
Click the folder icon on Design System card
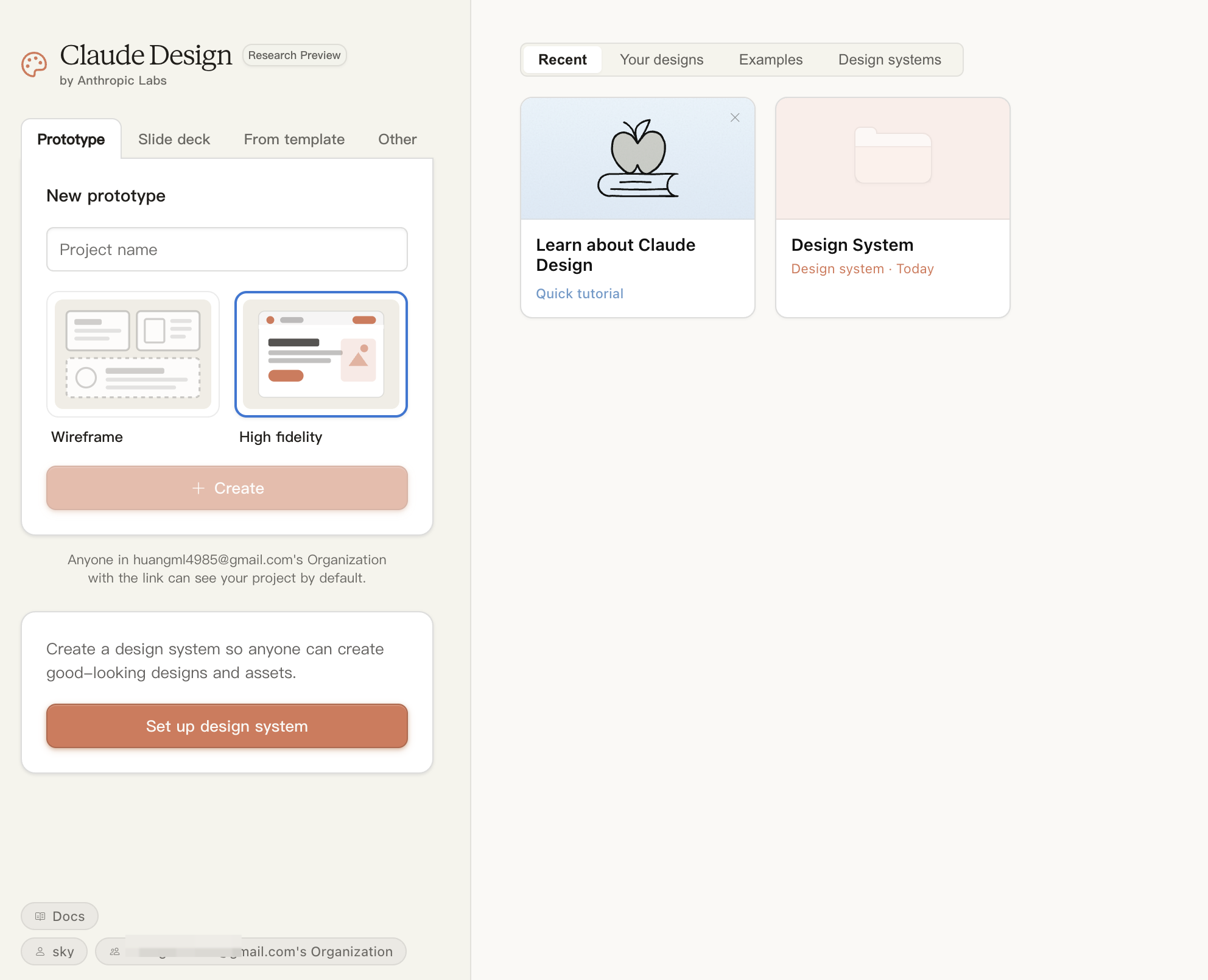893,155
